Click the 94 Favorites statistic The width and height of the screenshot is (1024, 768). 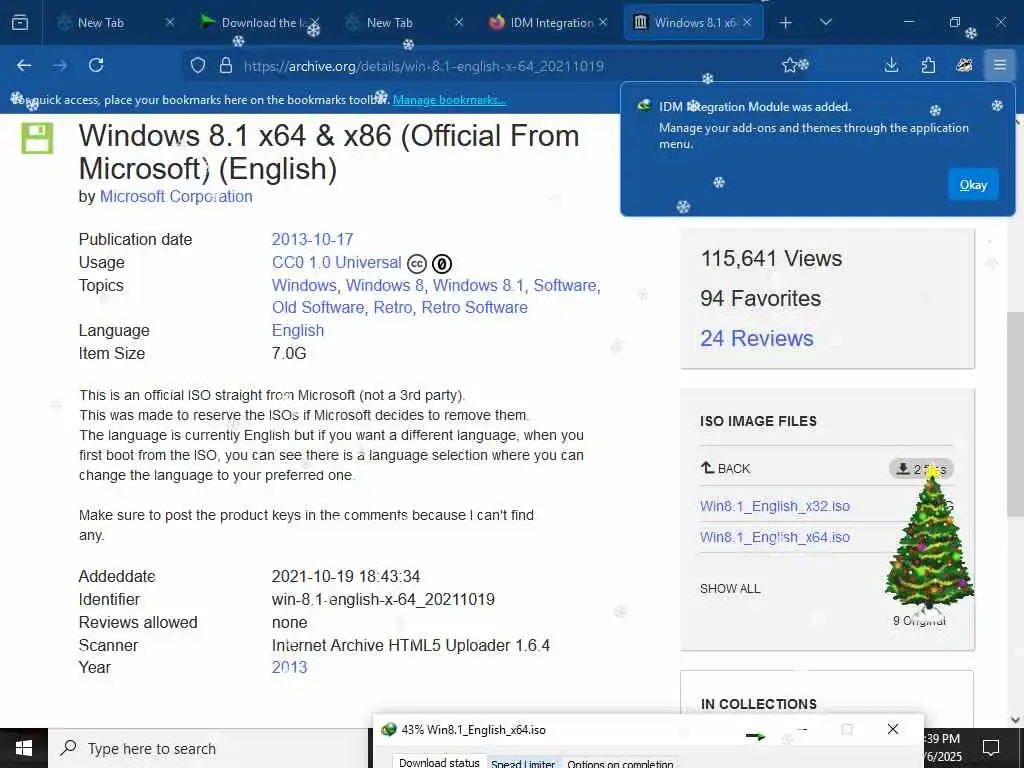[760, 298]
